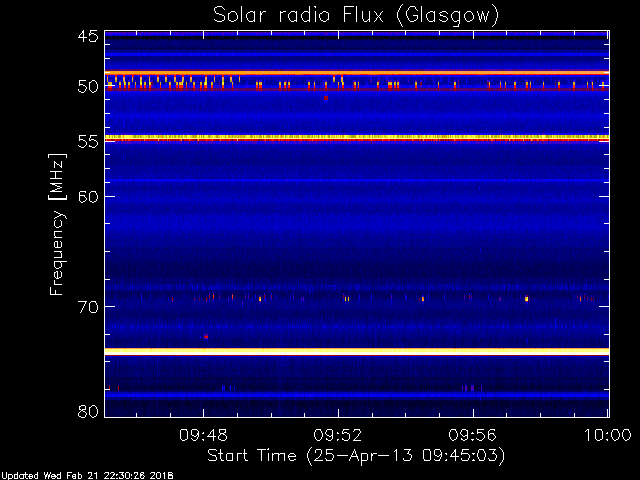
Task: Click the 55 frequency tick label
Action: 88,142
